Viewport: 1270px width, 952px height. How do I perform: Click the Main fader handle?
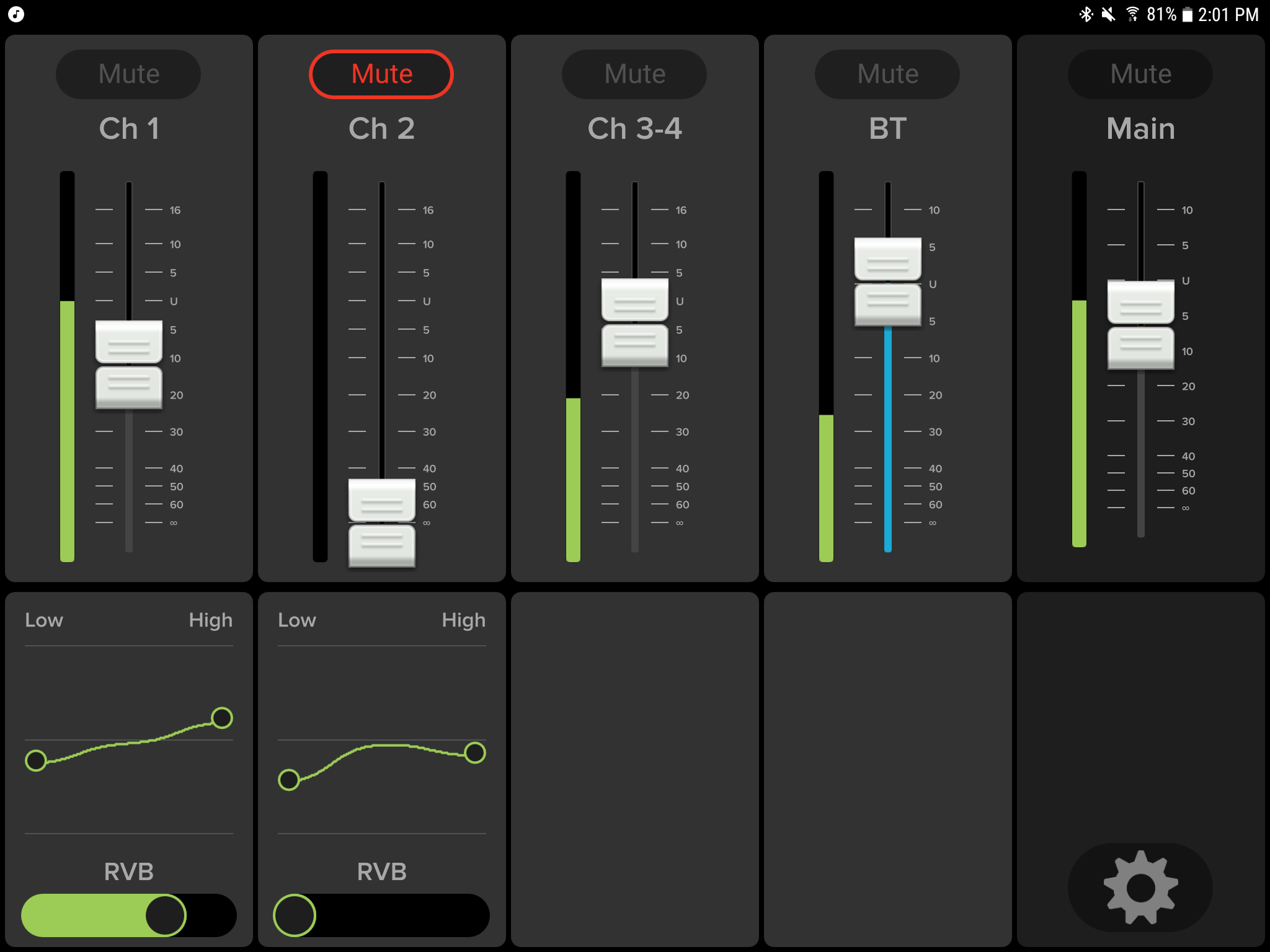[x=1141, y=325]
